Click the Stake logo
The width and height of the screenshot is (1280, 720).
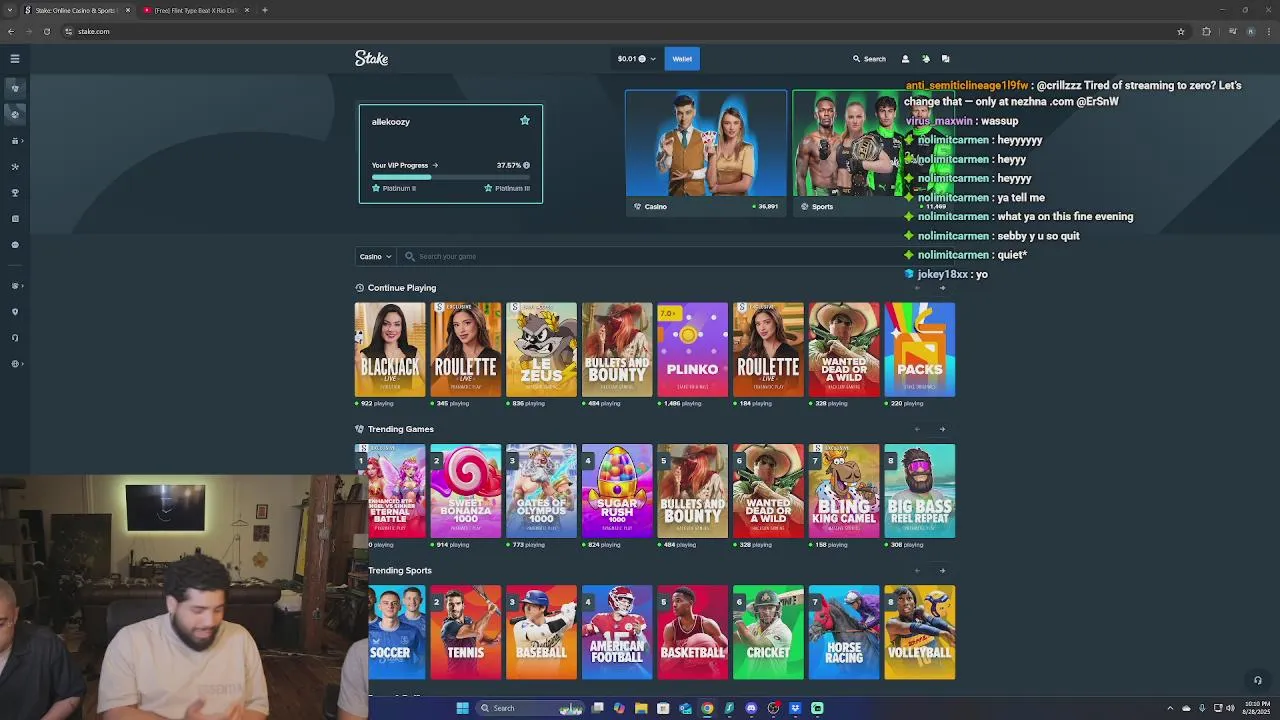[371, 59]
